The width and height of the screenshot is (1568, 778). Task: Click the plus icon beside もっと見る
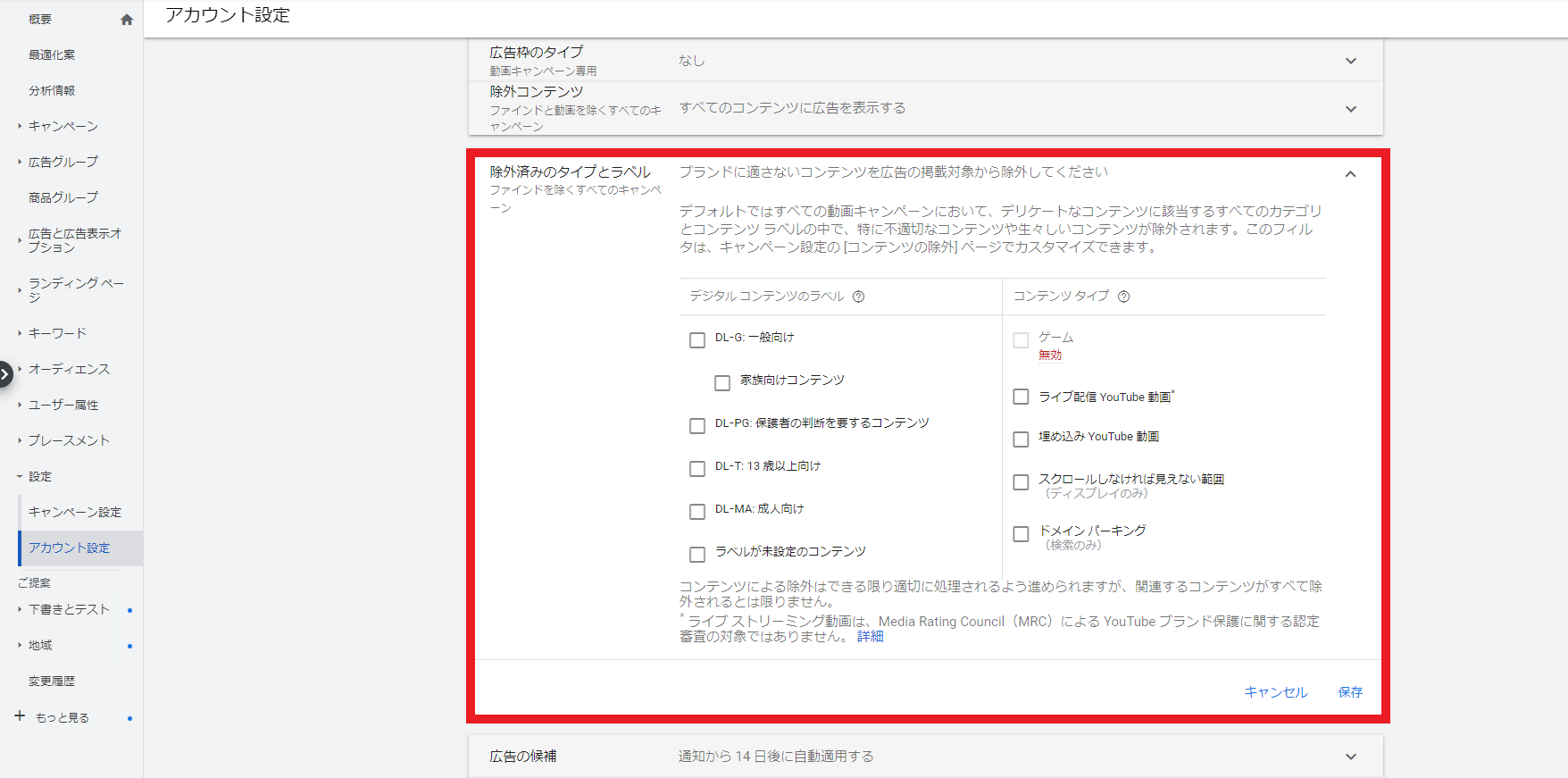coord(20,716)
